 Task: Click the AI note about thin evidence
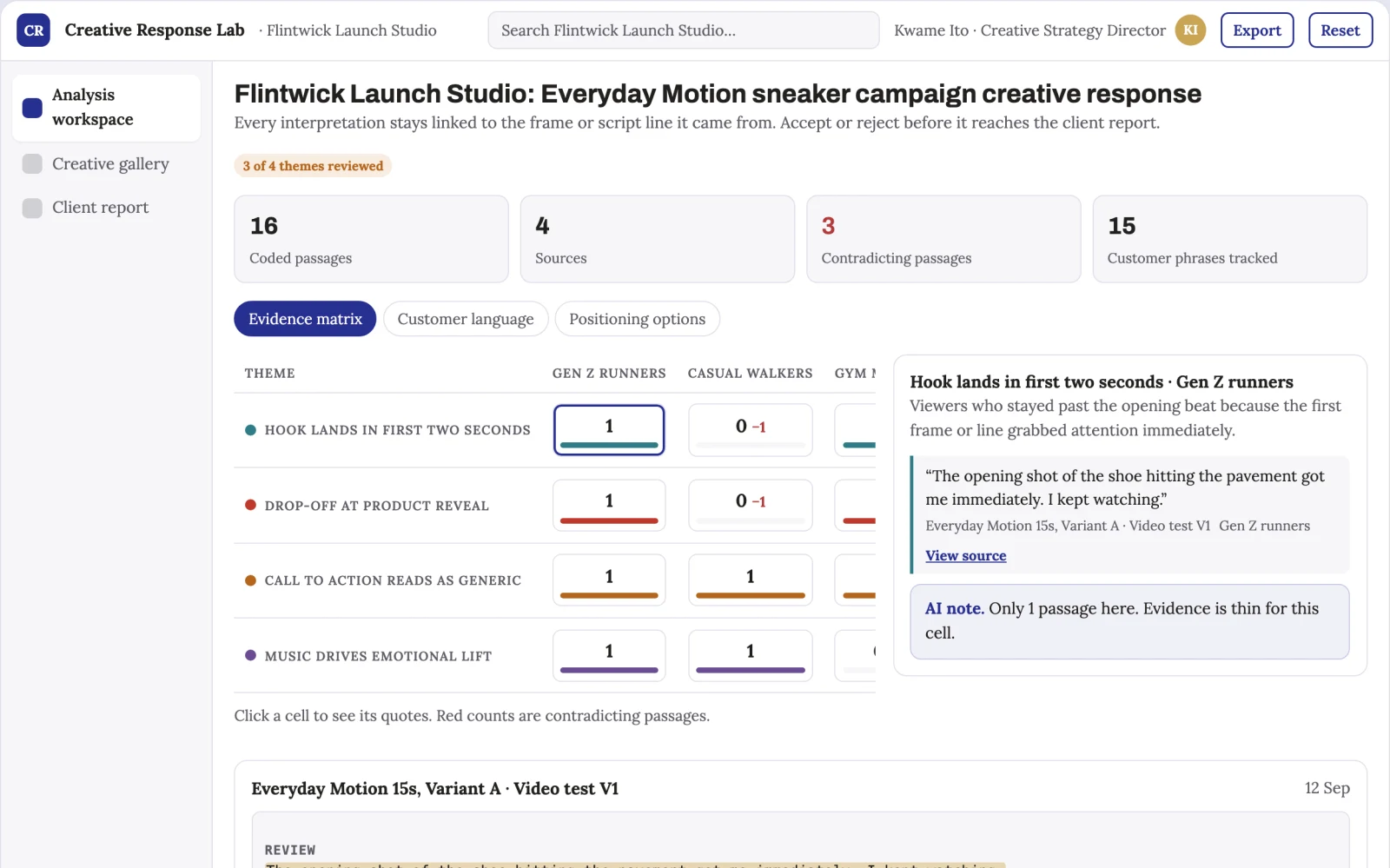(1129, 621)
